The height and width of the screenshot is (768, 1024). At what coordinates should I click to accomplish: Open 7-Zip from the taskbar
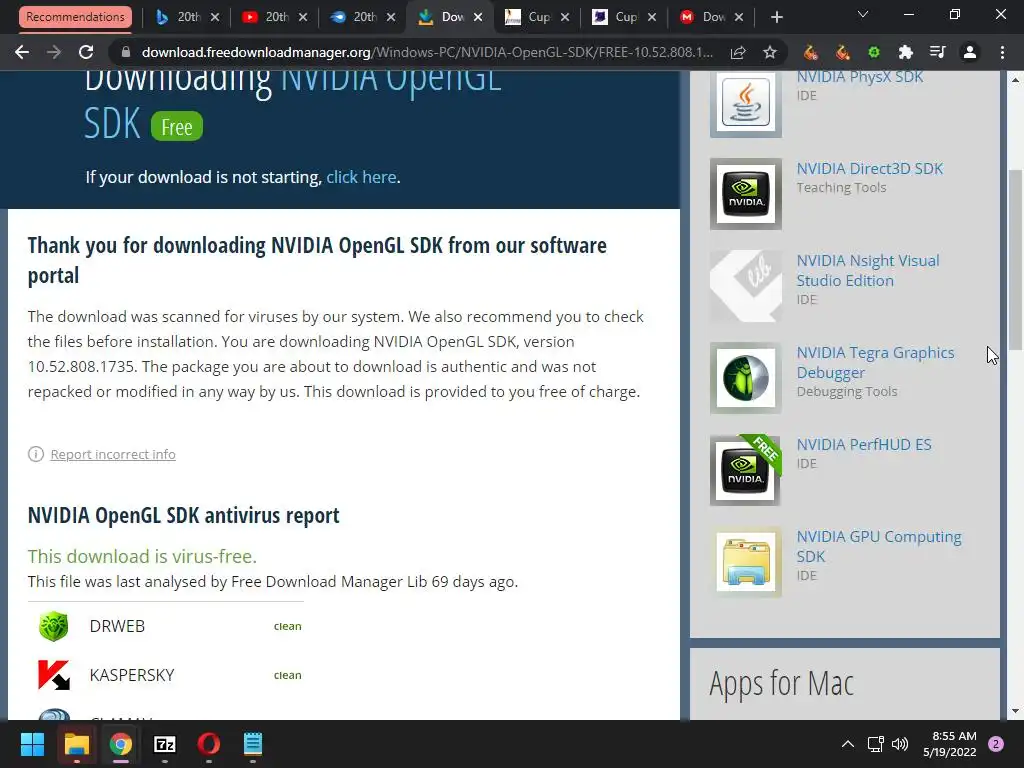tap(165, 744)
